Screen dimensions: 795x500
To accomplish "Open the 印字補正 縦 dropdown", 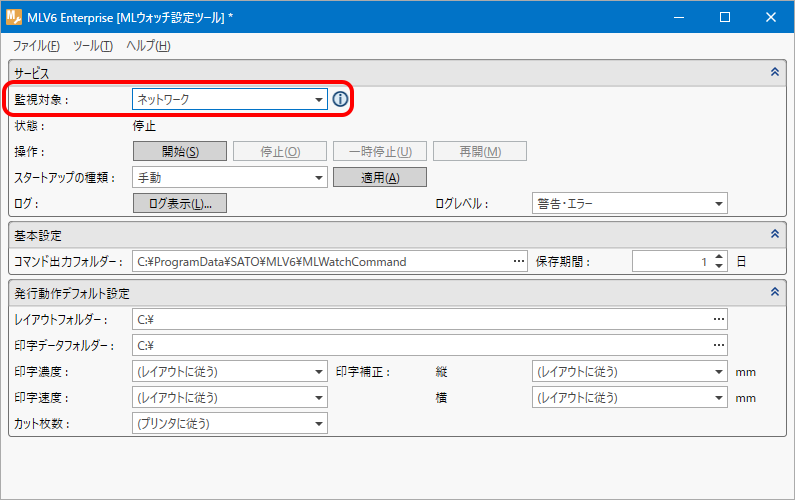I will pos(630,372).
